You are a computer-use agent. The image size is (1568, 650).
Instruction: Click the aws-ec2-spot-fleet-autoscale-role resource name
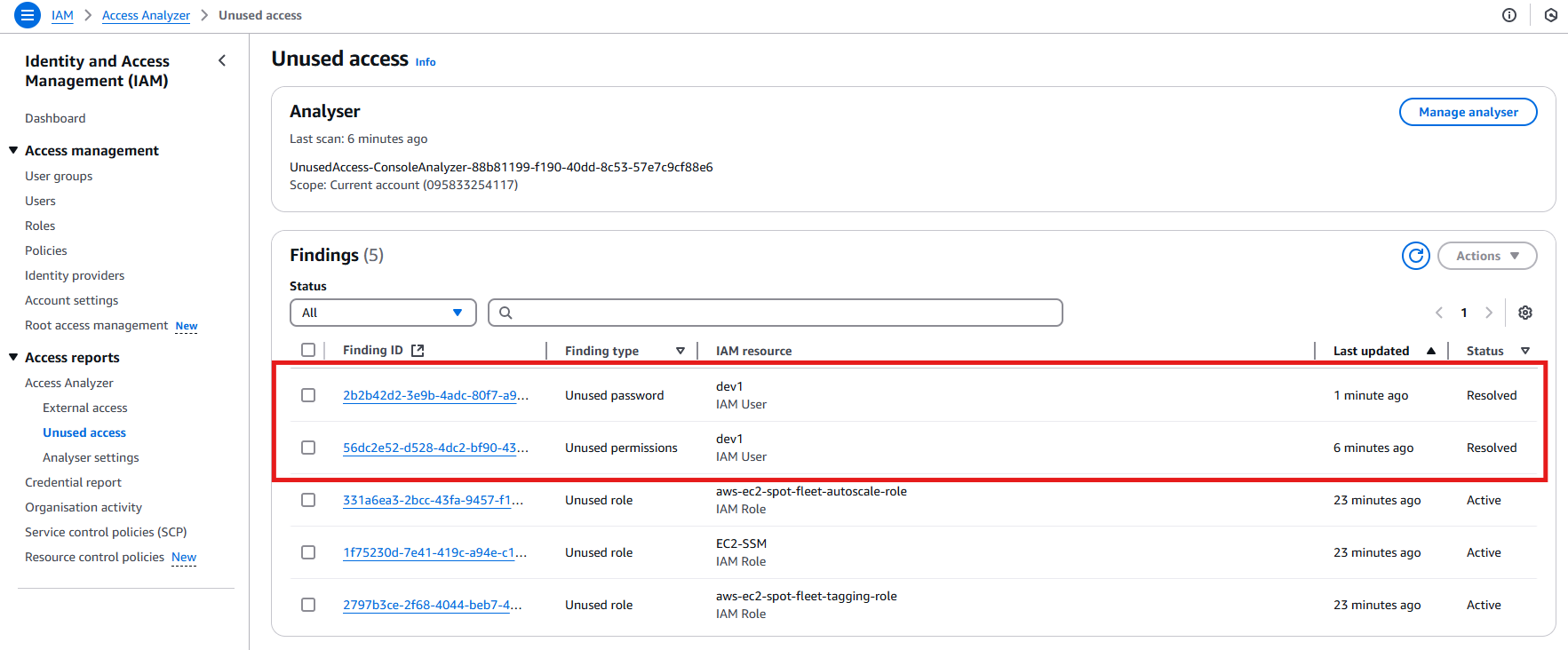click(811, 491)
